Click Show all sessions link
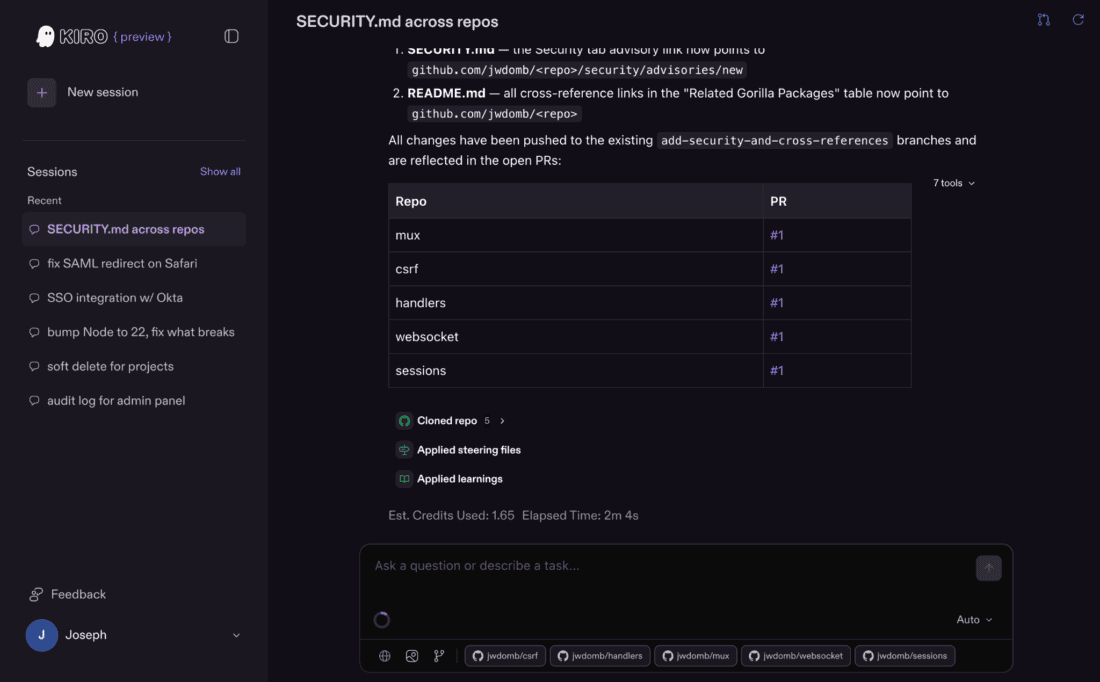 pos(220,171)
